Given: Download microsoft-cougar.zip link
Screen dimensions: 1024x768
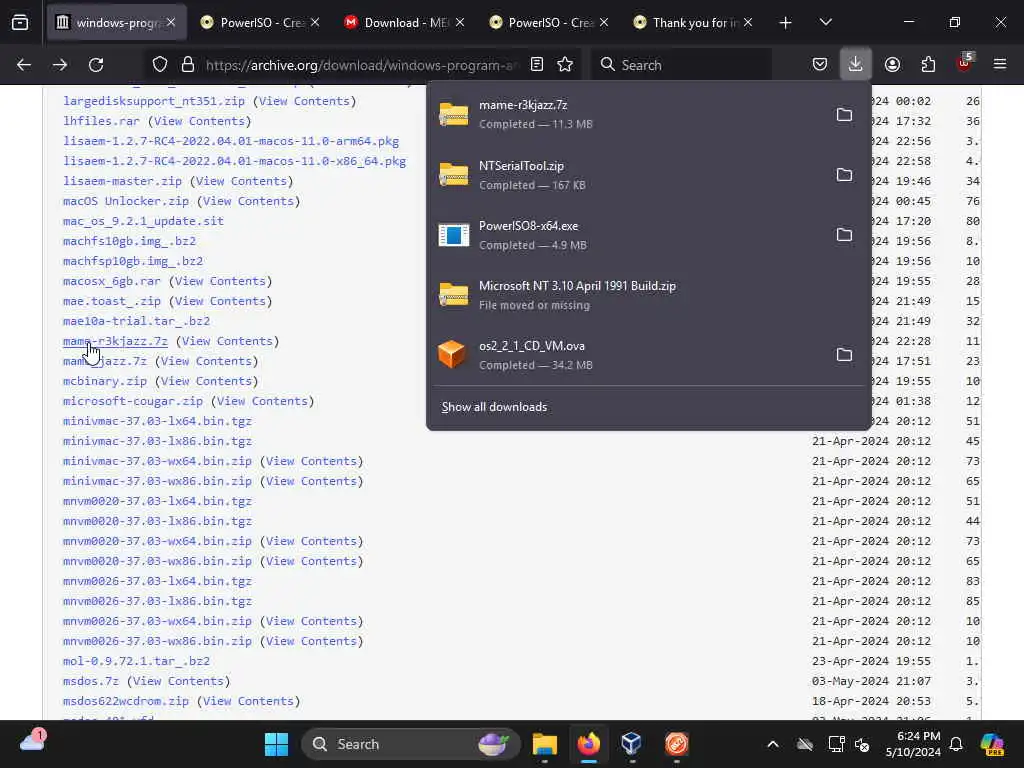Looking at the screenshot, I should (133, 402).
